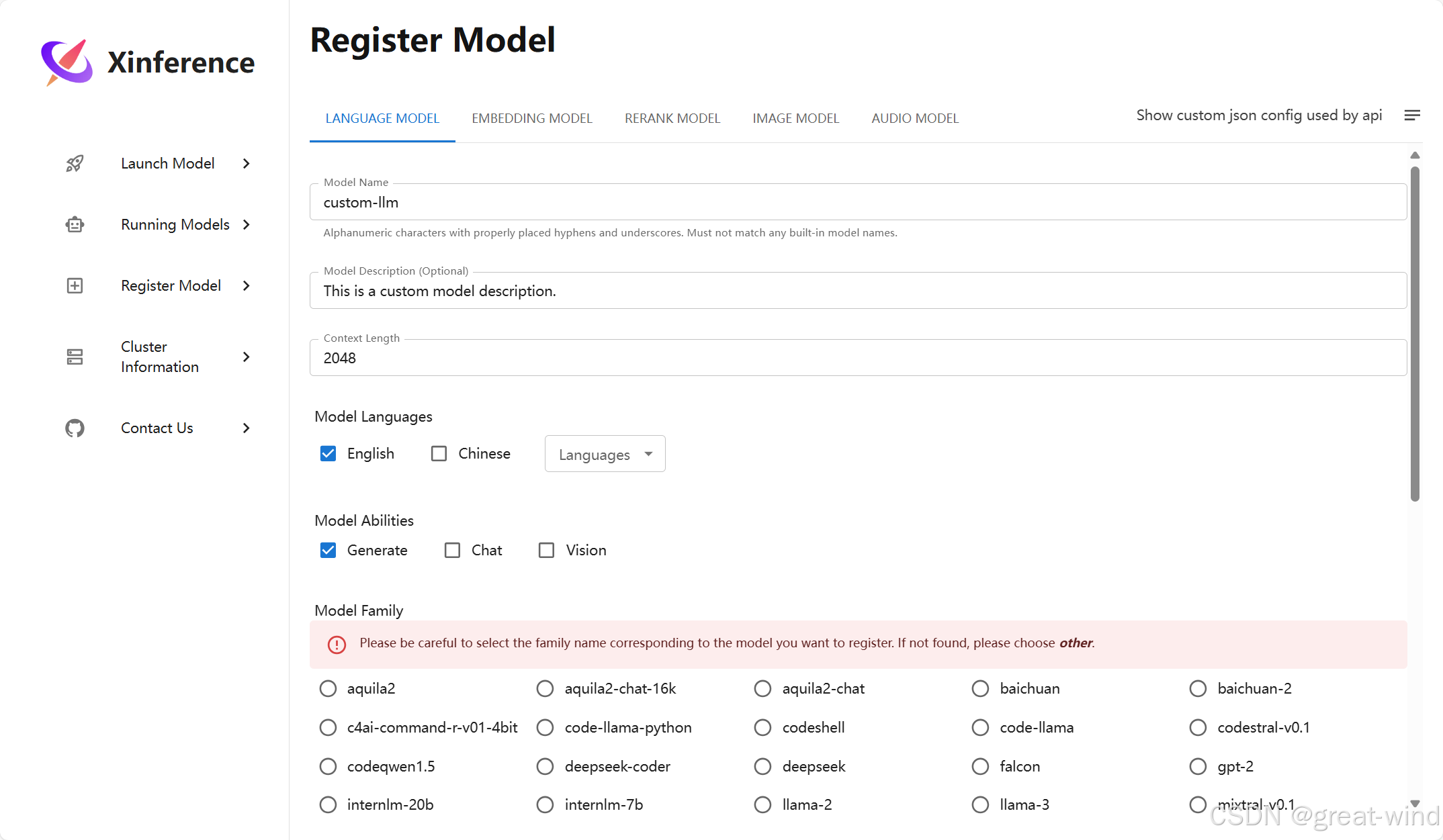Expand the Launch Model chevron
1443x840 pixels.
tap(247, 163)
